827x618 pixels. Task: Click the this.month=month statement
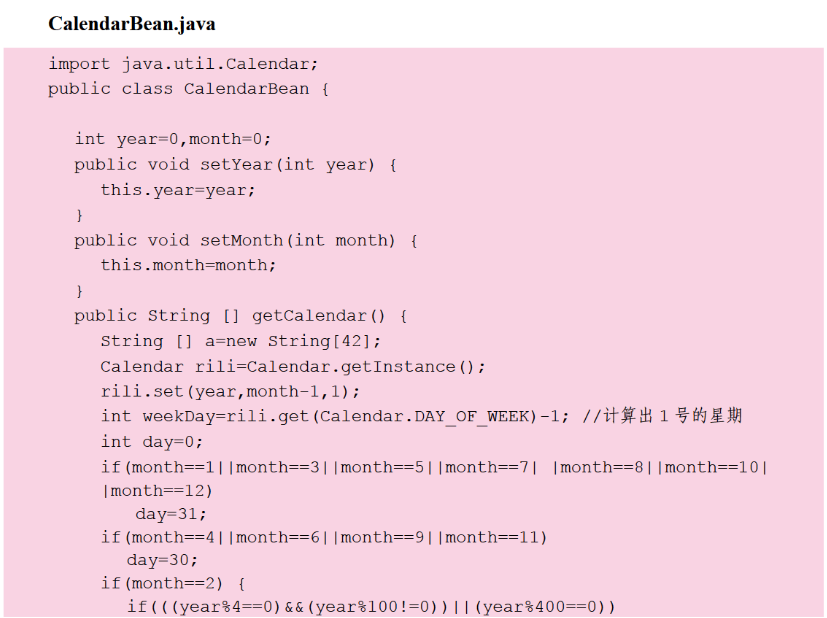coord(188,265)
